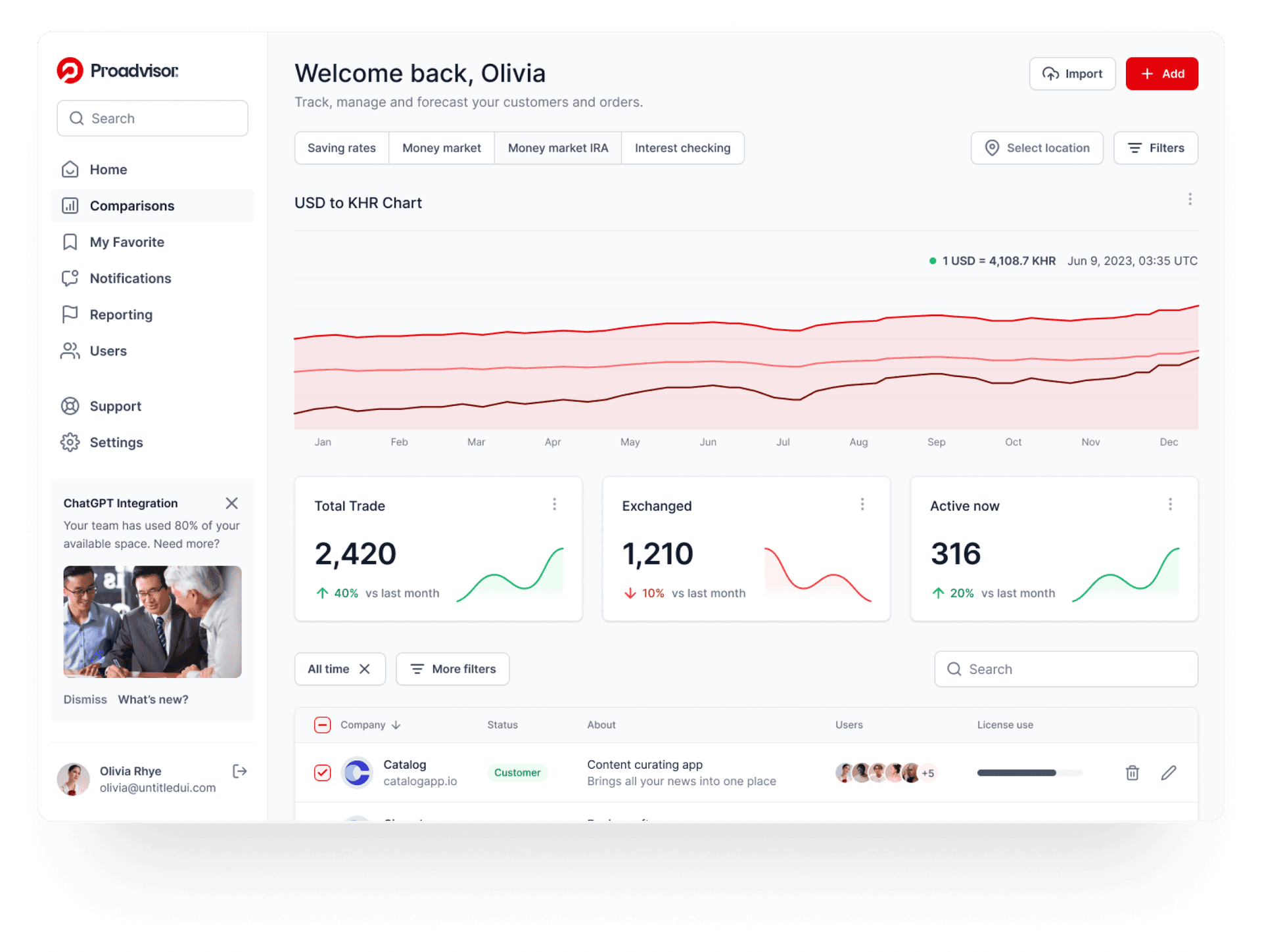Remove the All time filter chip

365,669
